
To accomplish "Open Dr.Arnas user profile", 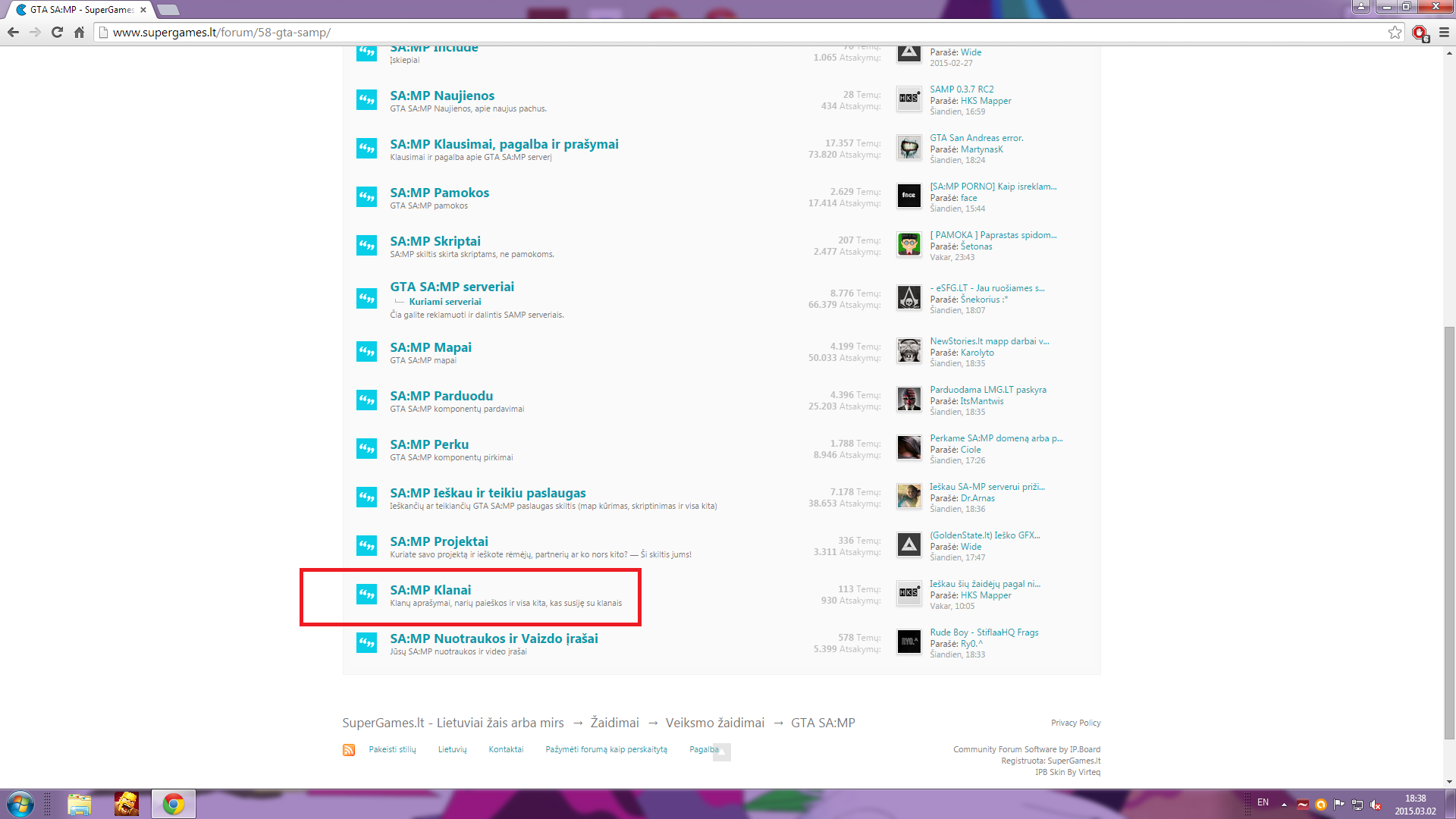I will point(977,498).
